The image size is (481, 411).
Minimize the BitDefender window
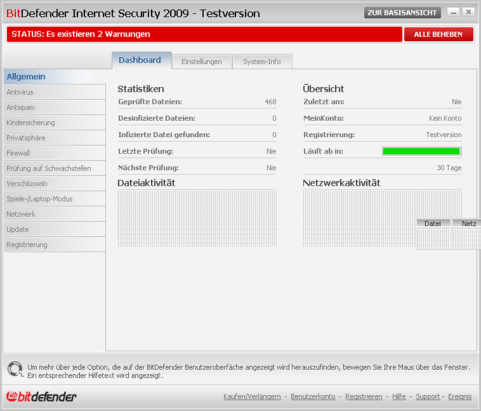[x=453, y=12]
